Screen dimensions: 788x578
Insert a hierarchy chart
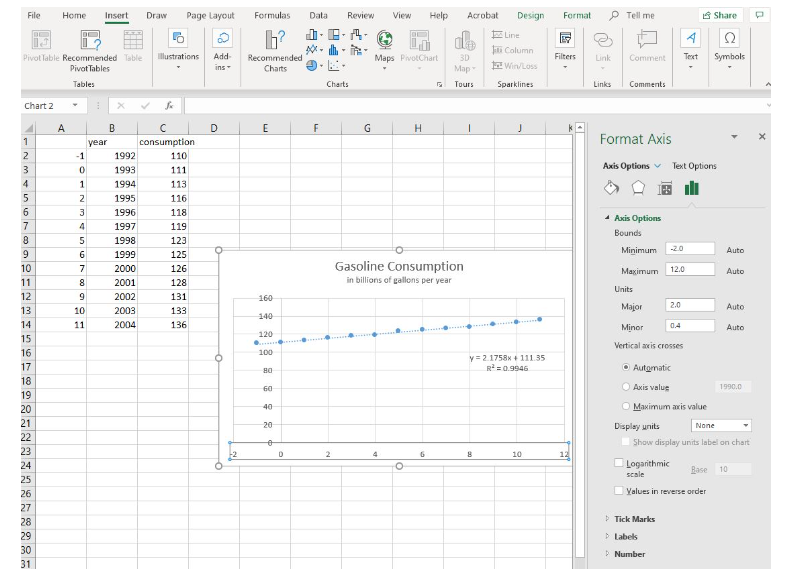(x=336, y=35)
